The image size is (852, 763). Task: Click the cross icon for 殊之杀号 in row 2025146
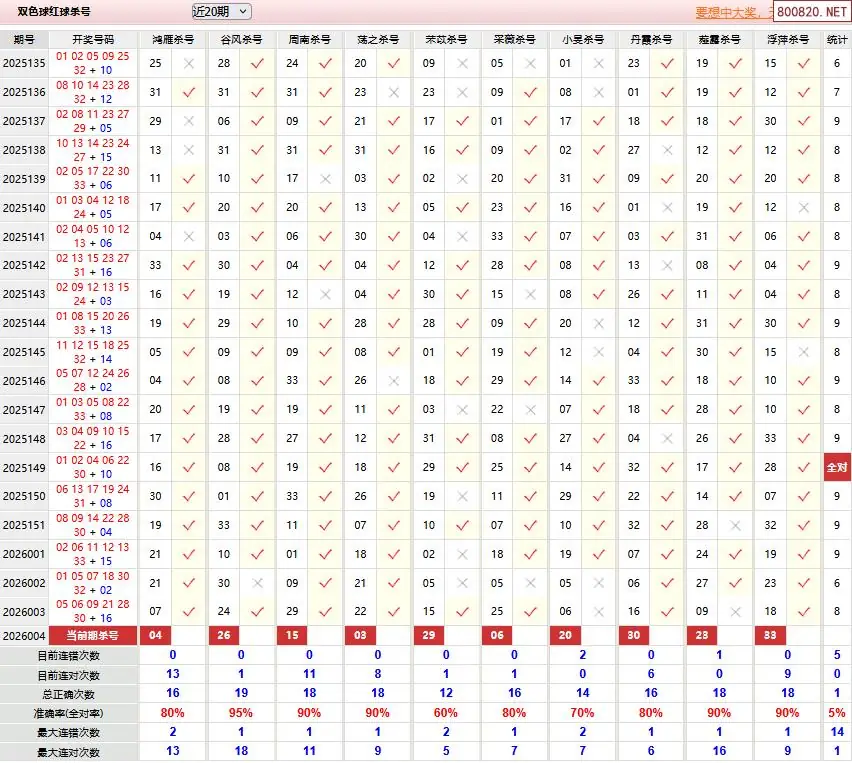[393, 381]
